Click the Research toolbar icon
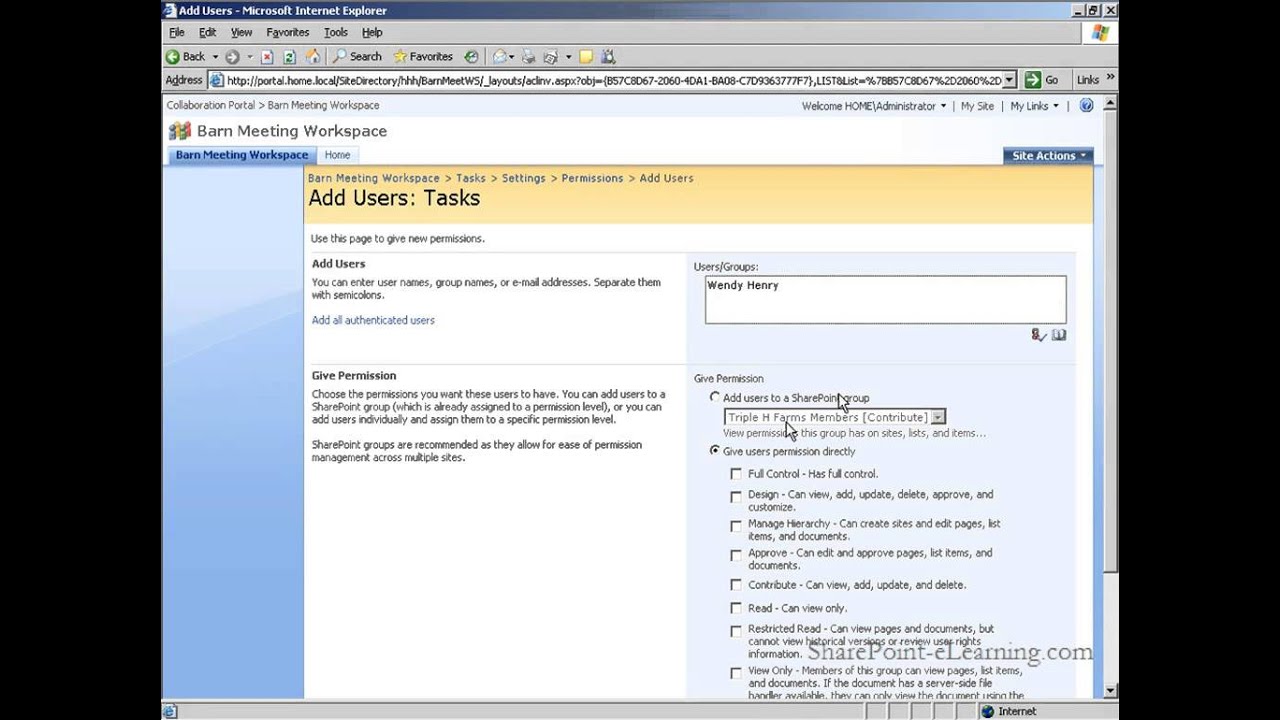The width and height of the screenshot is (1280, 720). [x=608, y=57]
